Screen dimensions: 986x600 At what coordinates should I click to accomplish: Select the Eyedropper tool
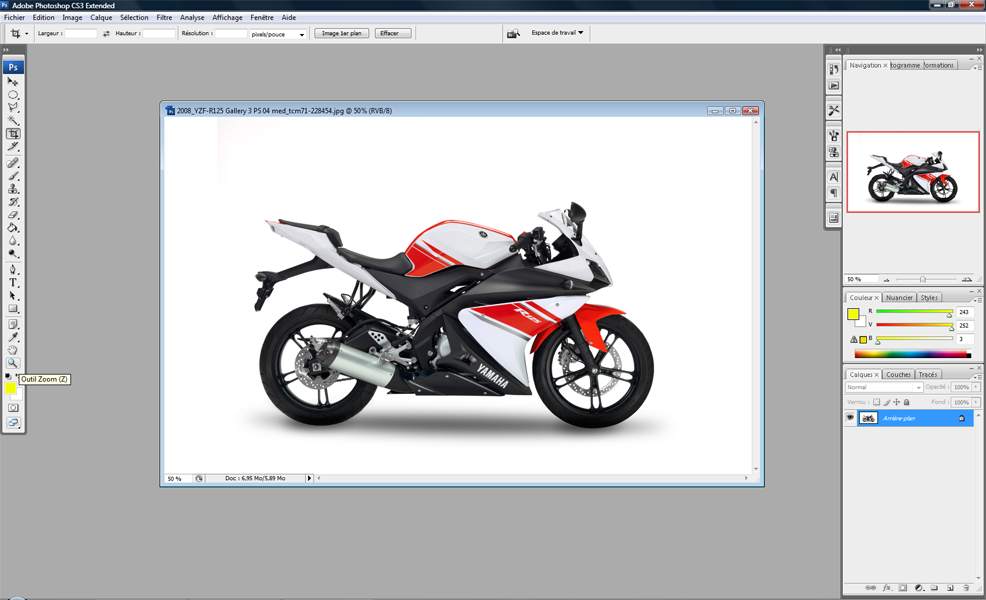pos(13,338)
